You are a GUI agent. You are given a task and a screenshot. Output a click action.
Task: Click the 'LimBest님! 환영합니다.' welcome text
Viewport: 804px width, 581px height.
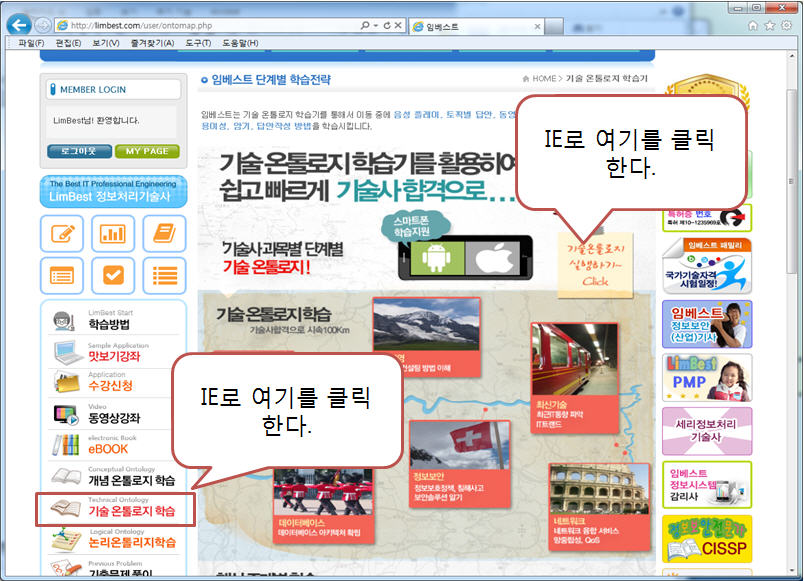96,121
